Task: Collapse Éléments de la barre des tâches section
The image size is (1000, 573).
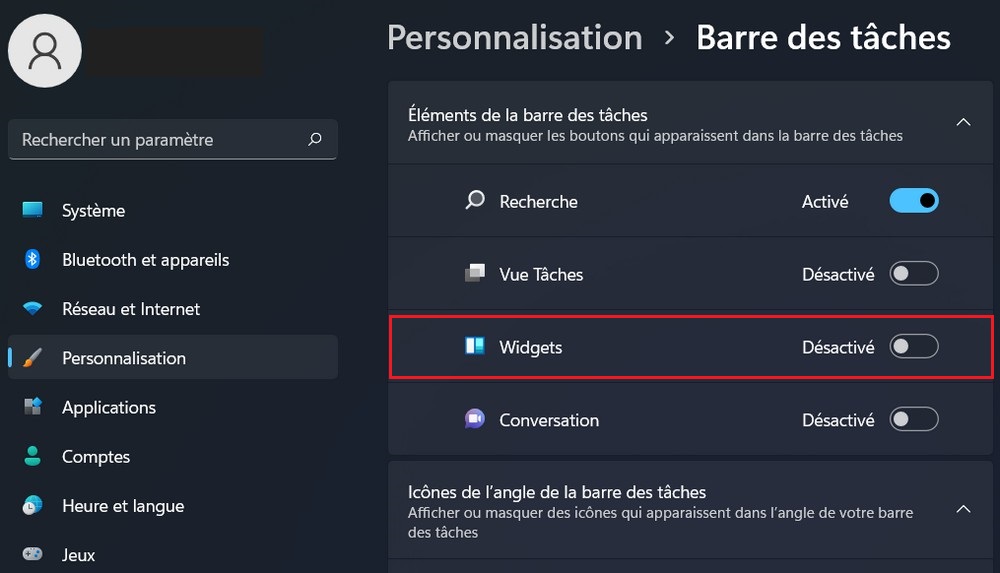Action: pos(963,122)
